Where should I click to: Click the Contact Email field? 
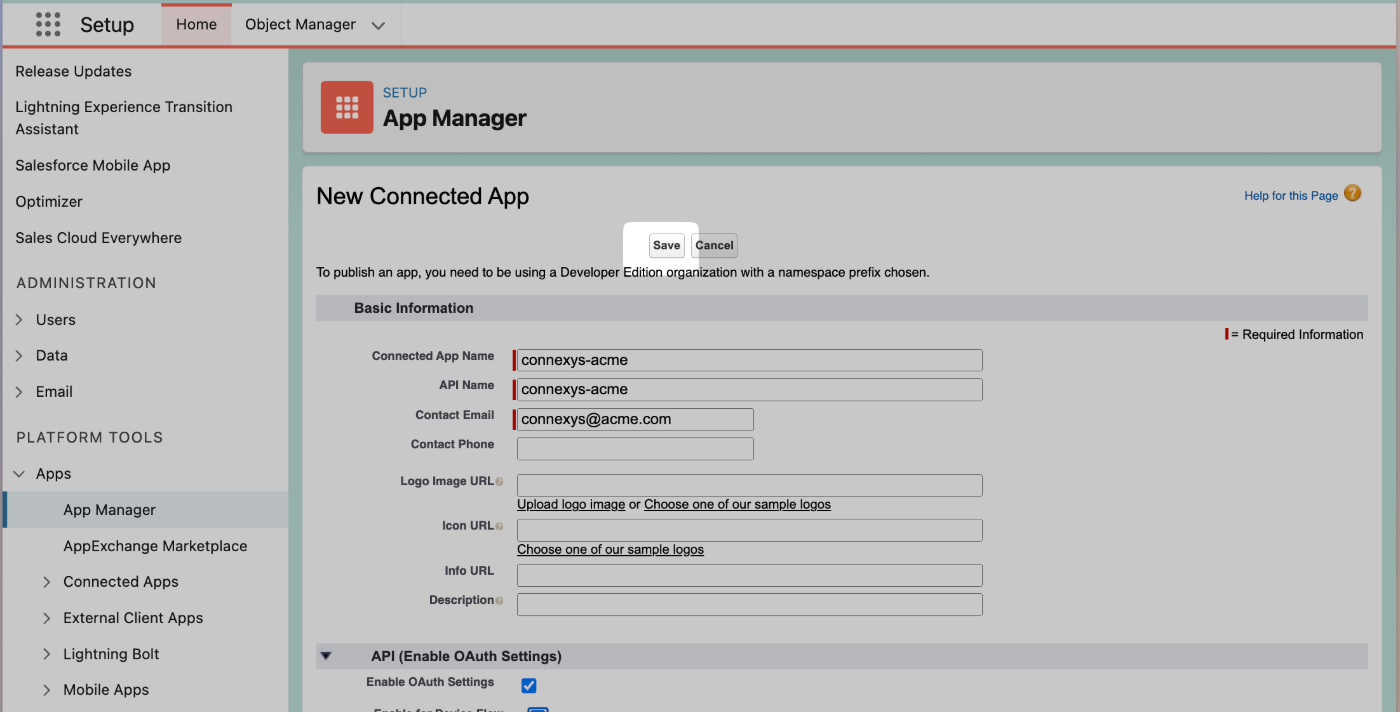point(635,419)
